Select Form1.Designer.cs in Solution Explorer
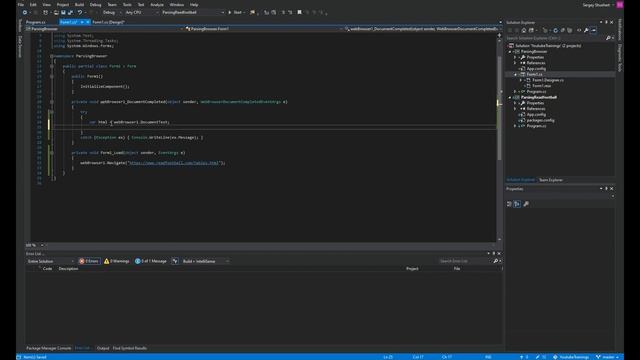The height and width of the screenshot is (360, 640). tap(548, 80)
